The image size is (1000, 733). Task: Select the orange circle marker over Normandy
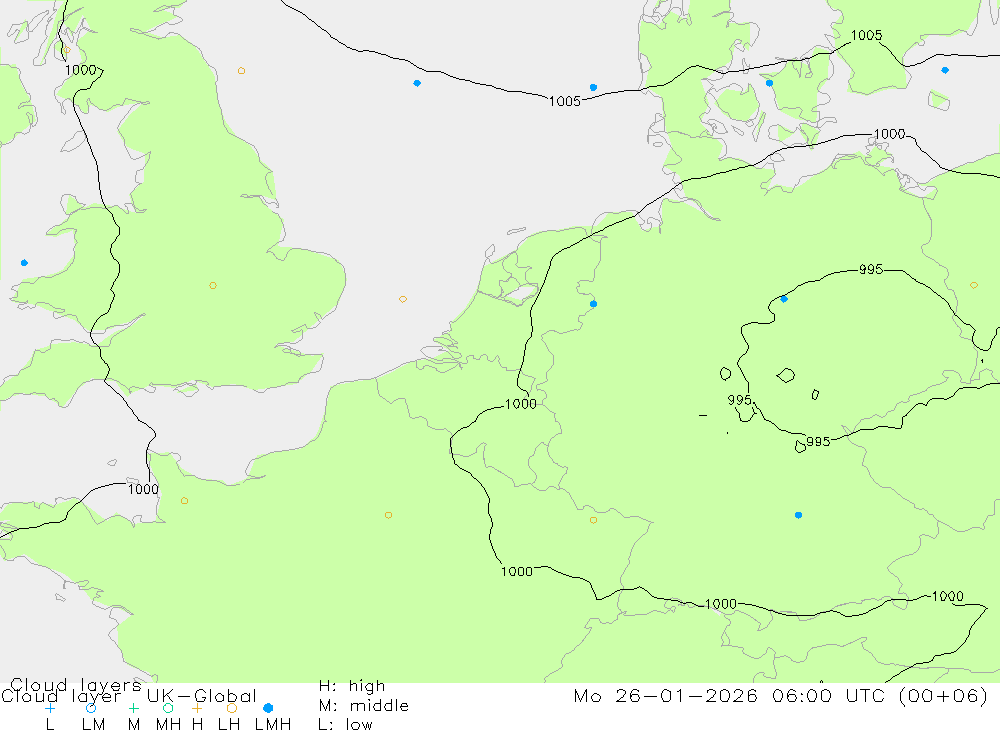point(184,501)
